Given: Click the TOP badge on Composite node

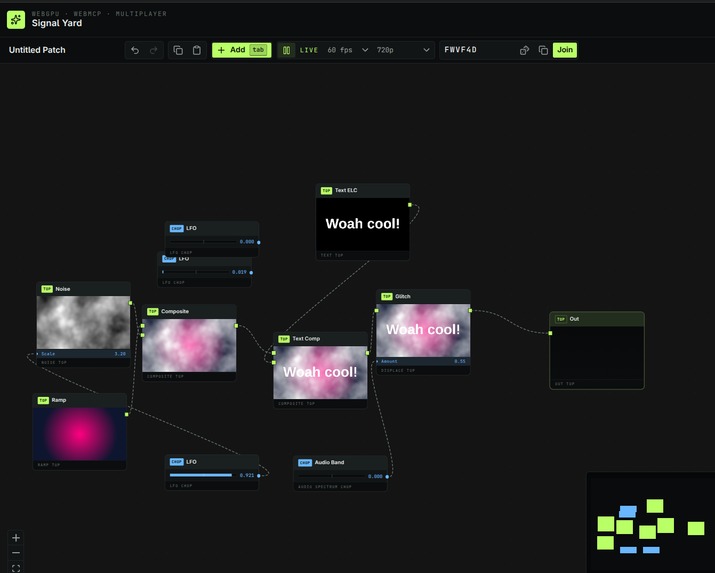Looking at the screenshot, I should [152, 311].
